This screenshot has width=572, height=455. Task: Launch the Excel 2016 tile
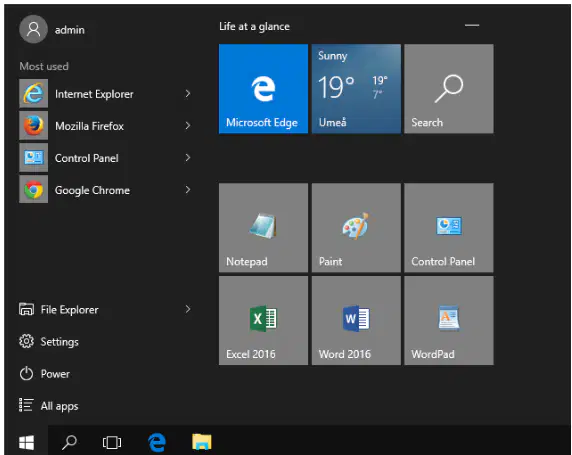pos(263,320)
